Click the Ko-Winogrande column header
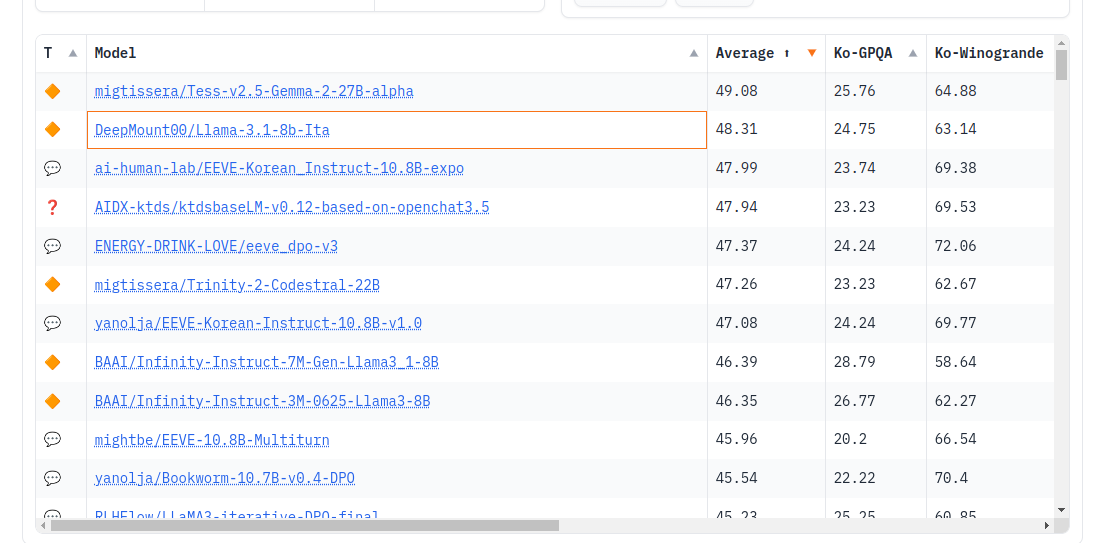 pos(990,53)
